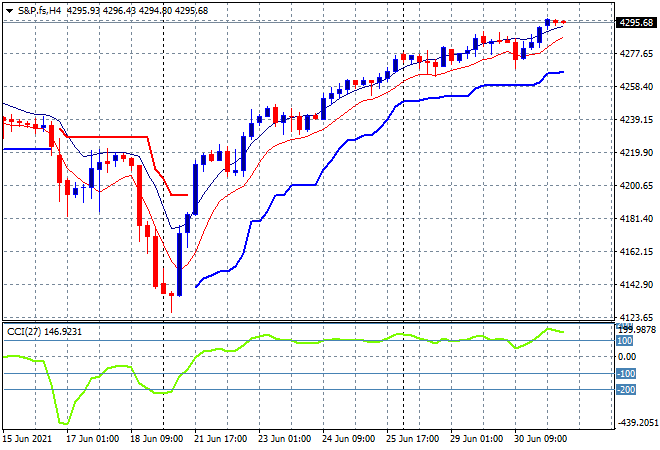Click the 4200.65 price scale label
660x450 pixels.
[636, 185]
